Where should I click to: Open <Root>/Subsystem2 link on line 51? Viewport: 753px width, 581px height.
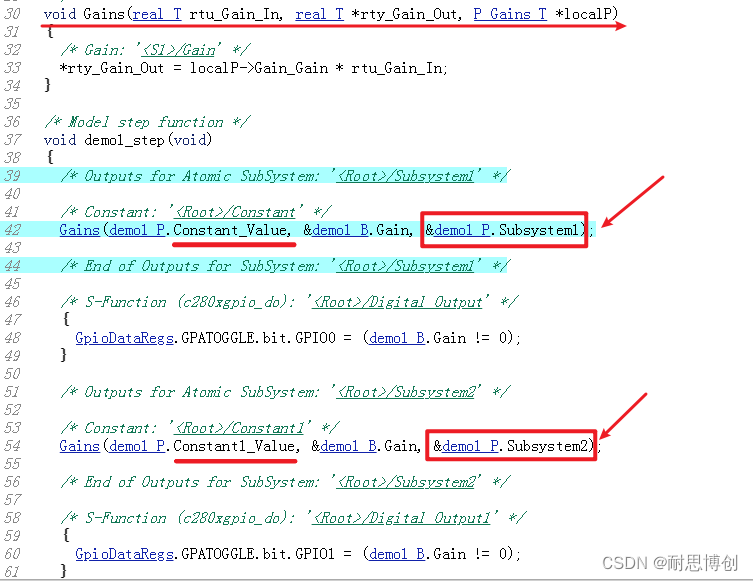405,392
